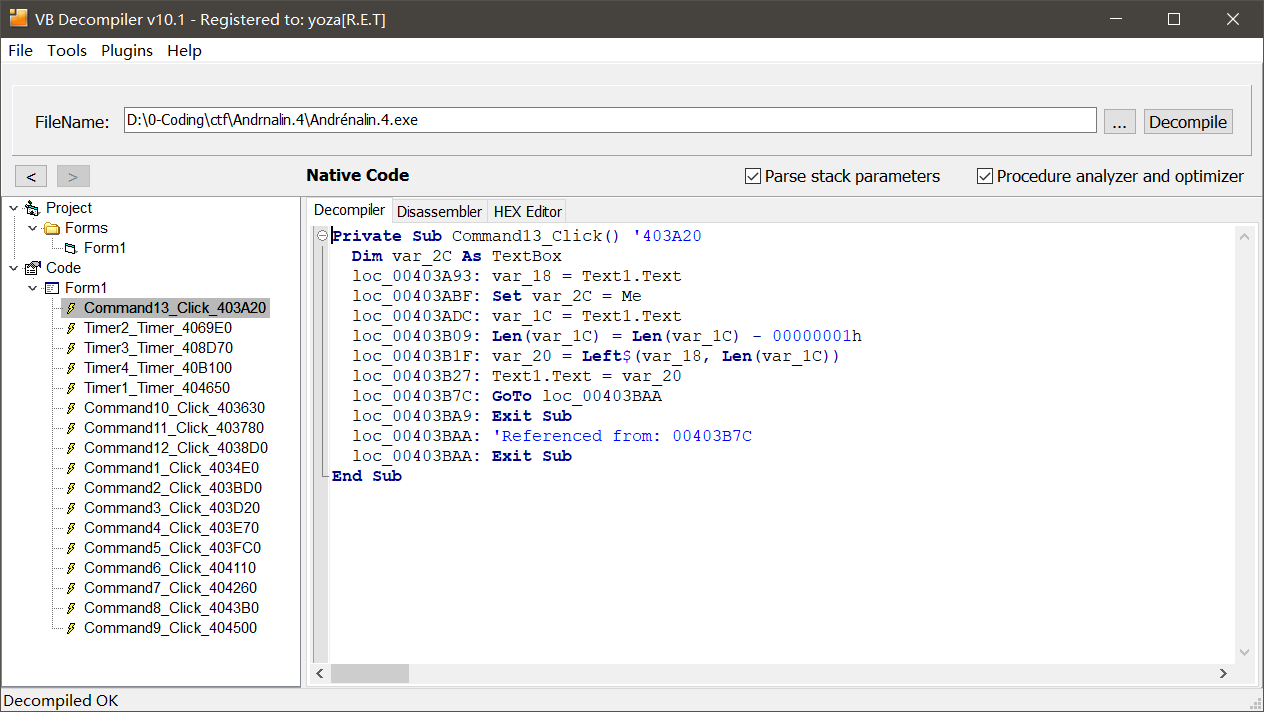Image resolution: width=1264 pixels, height=712 pixels.
Task: Click 'End Sub' line in code
Action: tap(367, 476)
